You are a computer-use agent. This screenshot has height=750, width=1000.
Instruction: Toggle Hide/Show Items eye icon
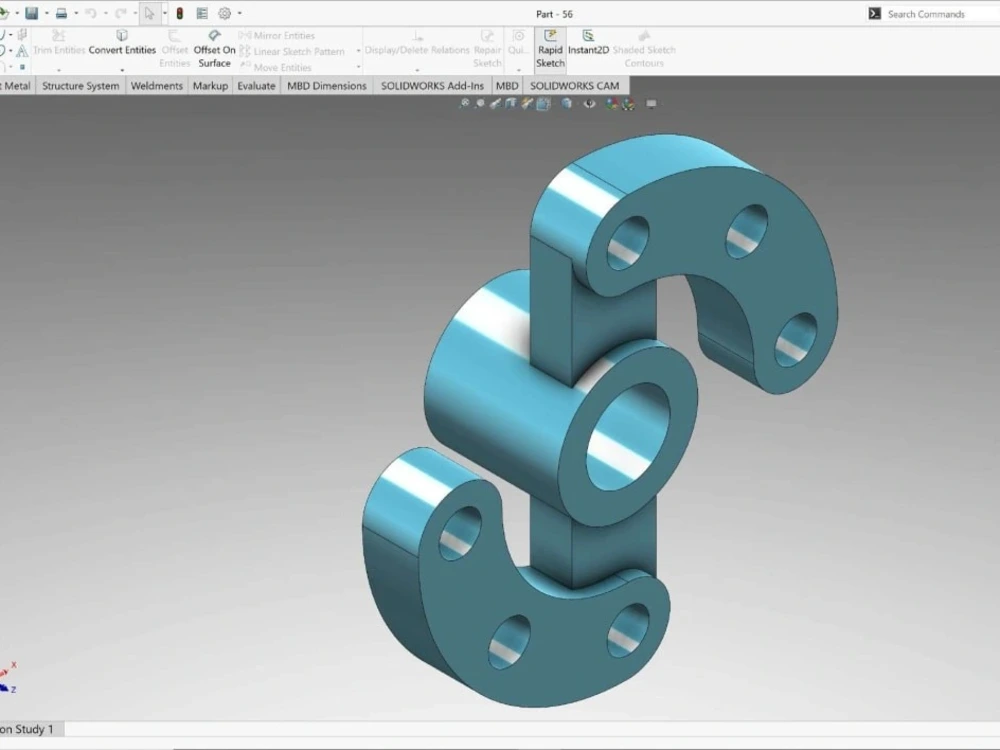(x=589, y=103)
